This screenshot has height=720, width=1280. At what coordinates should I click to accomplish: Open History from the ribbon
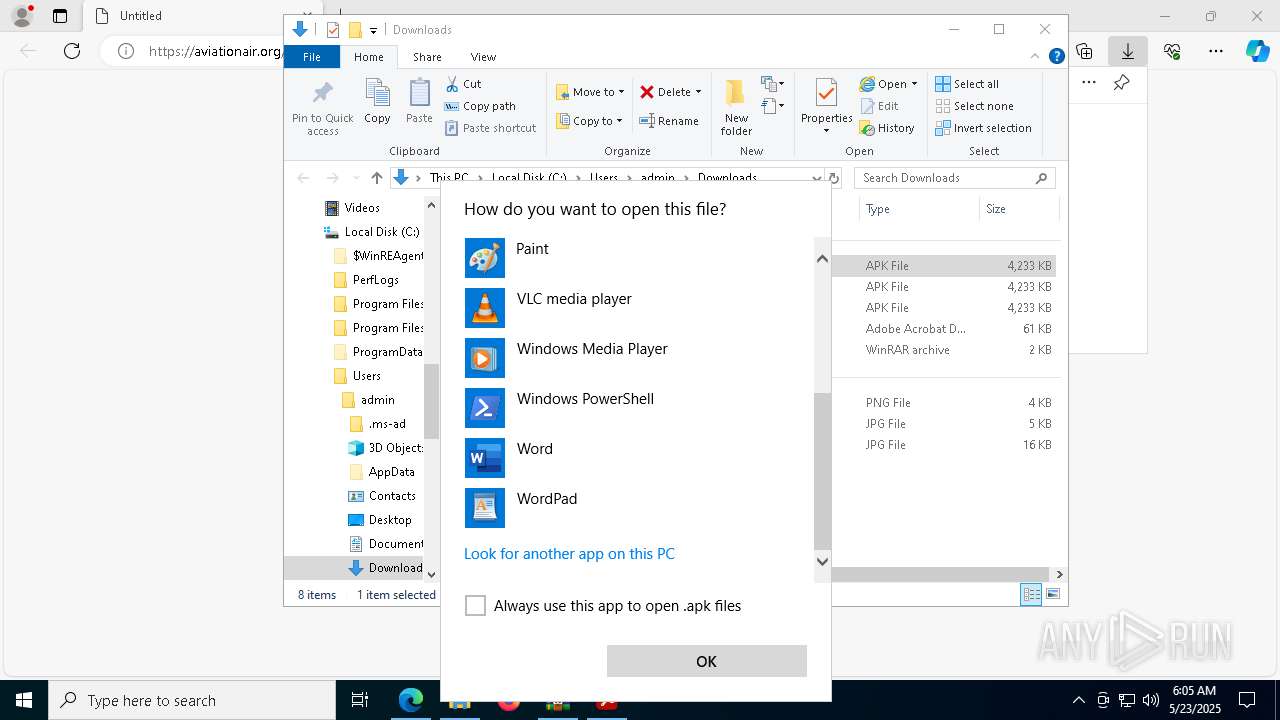(887, 128)
